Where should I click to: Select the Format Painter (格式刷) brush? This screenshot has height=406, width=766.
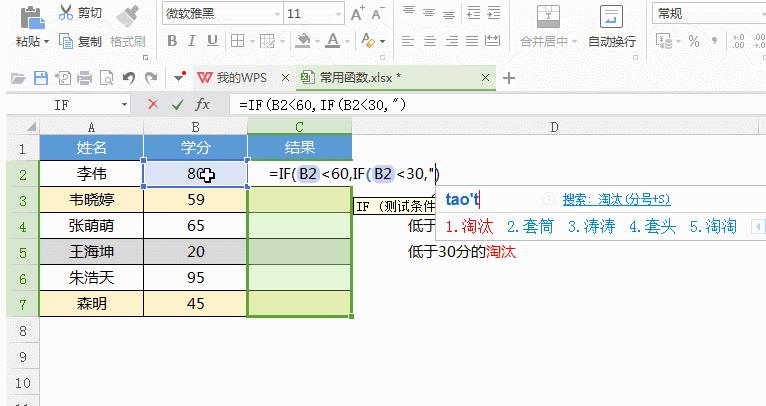point(128,15)
